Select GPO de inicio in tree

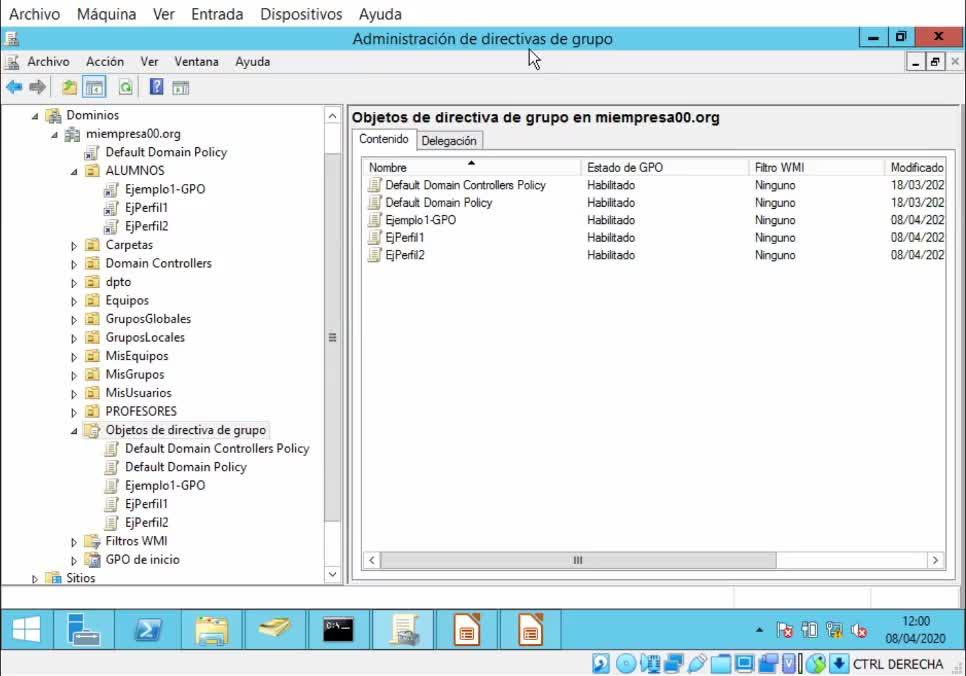tap(142, 560)
